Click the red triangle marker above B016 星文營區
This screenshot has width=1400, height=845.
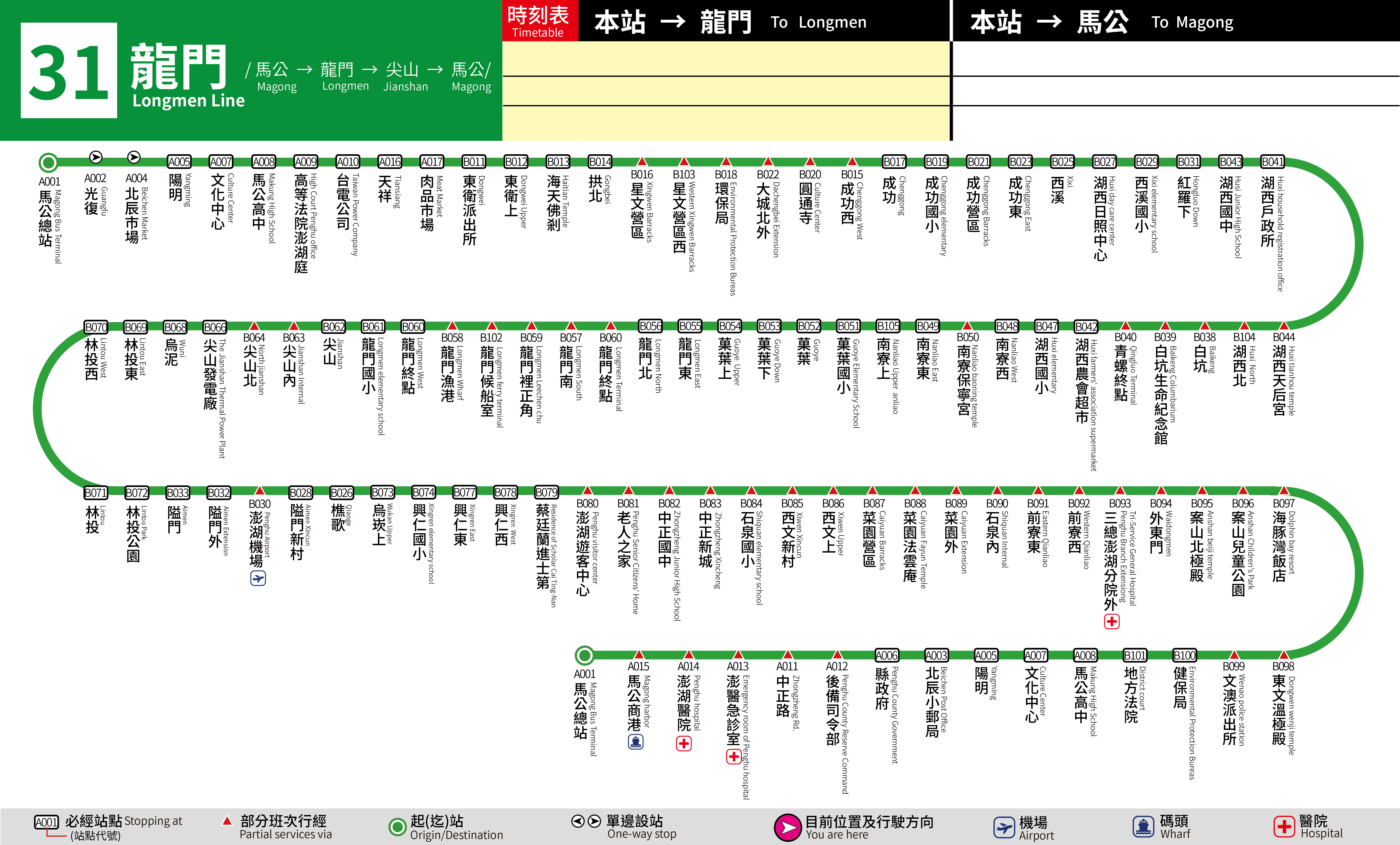(x=642, y=162)
